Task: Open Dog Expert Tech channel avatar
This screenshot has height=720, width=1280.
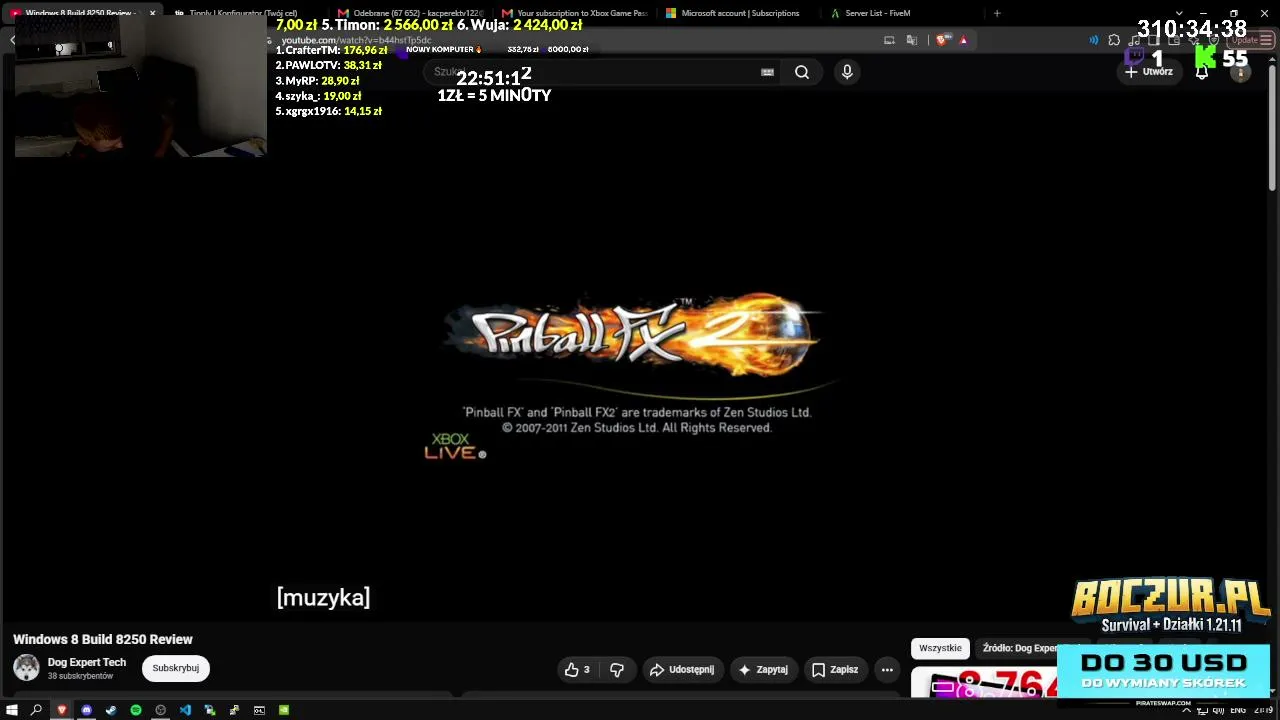Action: coord(26,668)
